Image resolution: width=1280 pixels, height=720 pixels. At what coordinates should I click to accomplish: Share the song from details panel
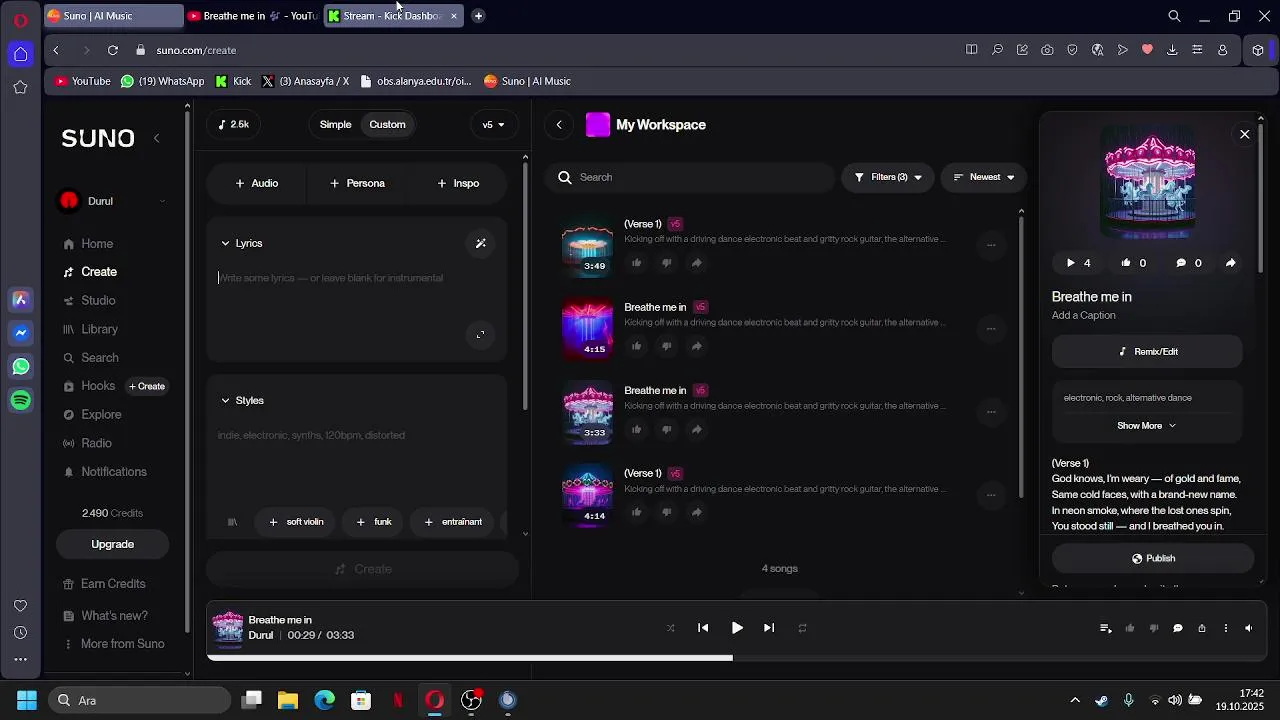pyautogui.click(x=1230, y=263)
